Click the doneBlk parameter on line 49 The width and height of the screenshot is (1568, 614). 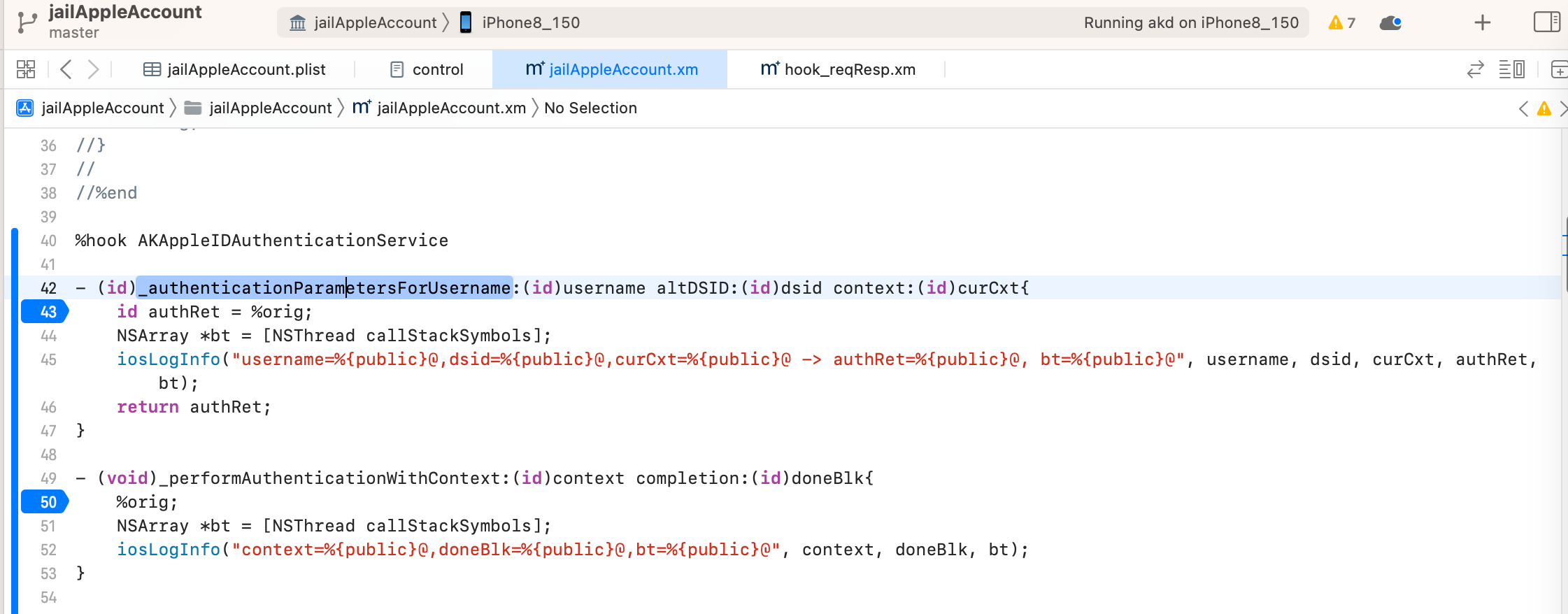tap(827, 478)
